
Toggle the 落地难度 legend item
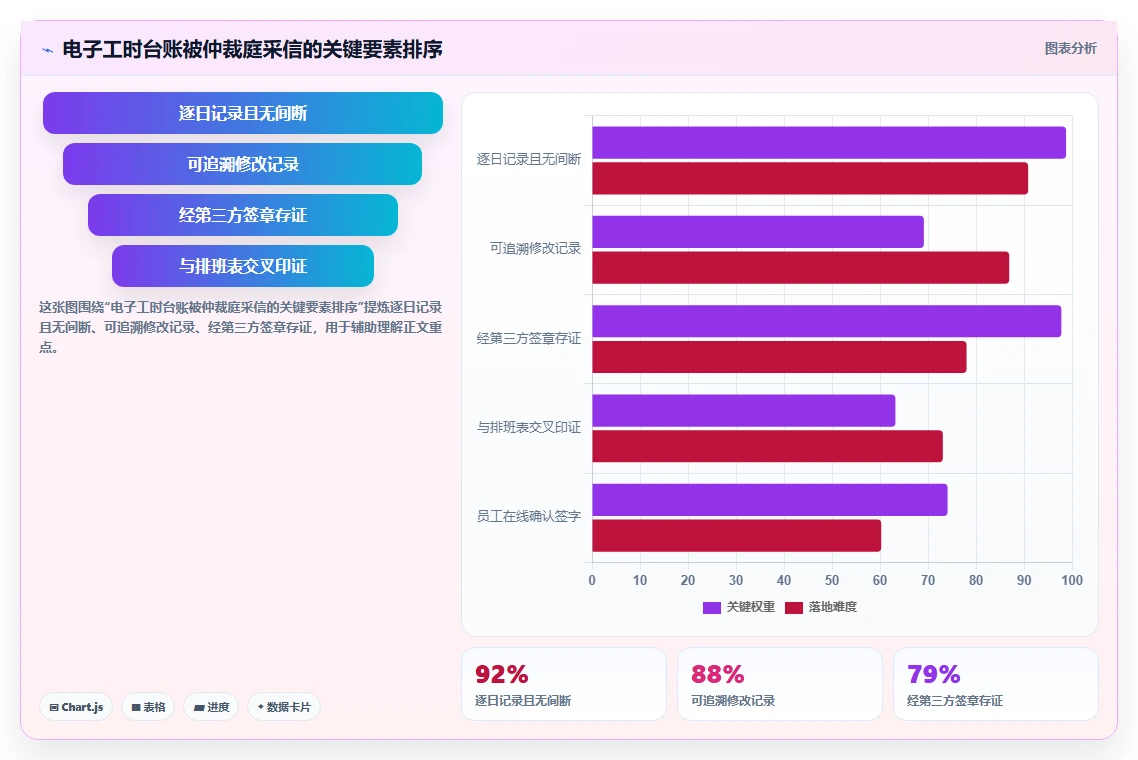pyautogui.click(x=821, y=607)
